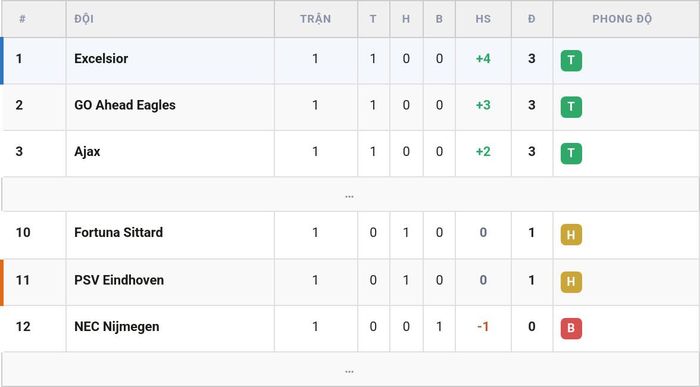Click Ajax's green T form badge
Viewport: 700px width, 387px height.
click(571, 154)
